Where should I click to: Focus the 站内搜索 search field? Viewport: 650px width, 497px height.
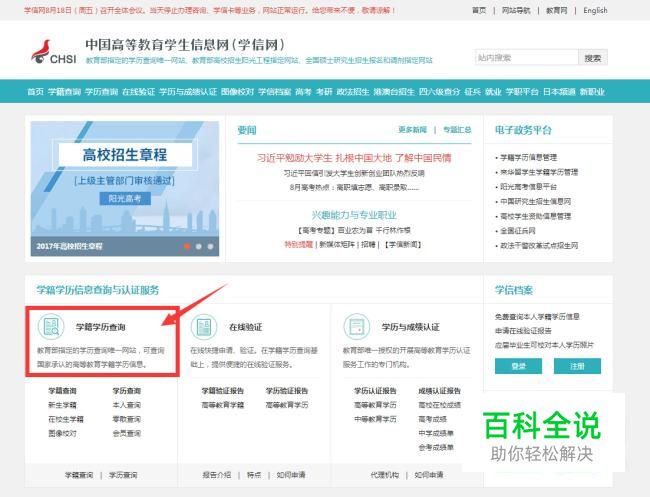[x=526, y=57]
